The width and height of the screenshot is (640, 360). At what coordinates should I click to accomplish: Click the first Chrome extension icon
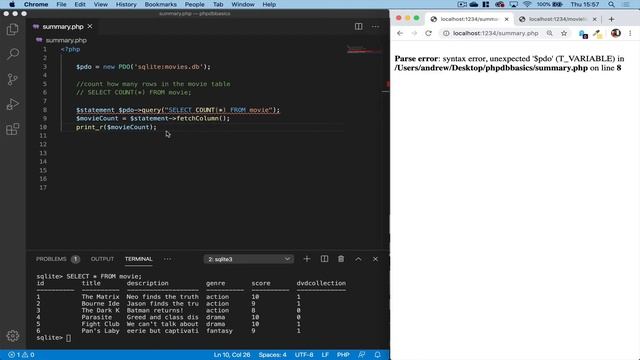click(583, 33)
